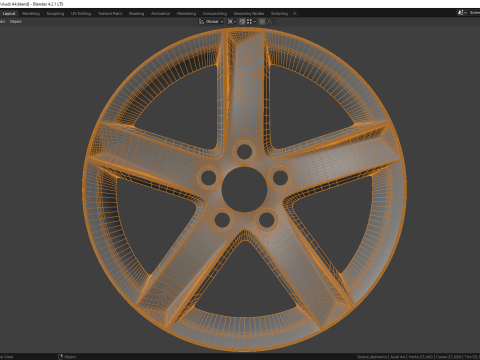
Task: Open the snapping options dropdown
Action: 251,22
